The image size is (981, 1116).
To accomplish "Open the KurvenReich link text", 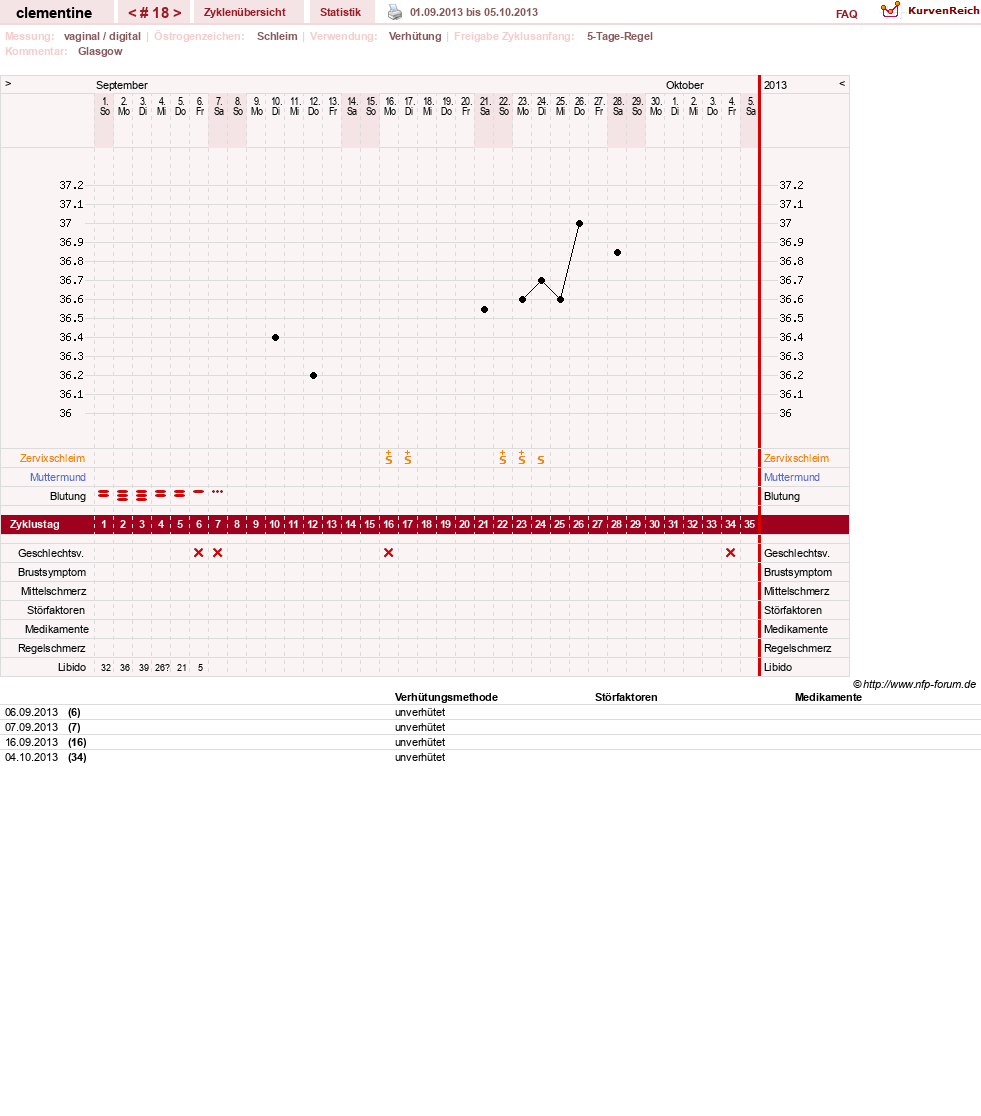I will 943,11.
